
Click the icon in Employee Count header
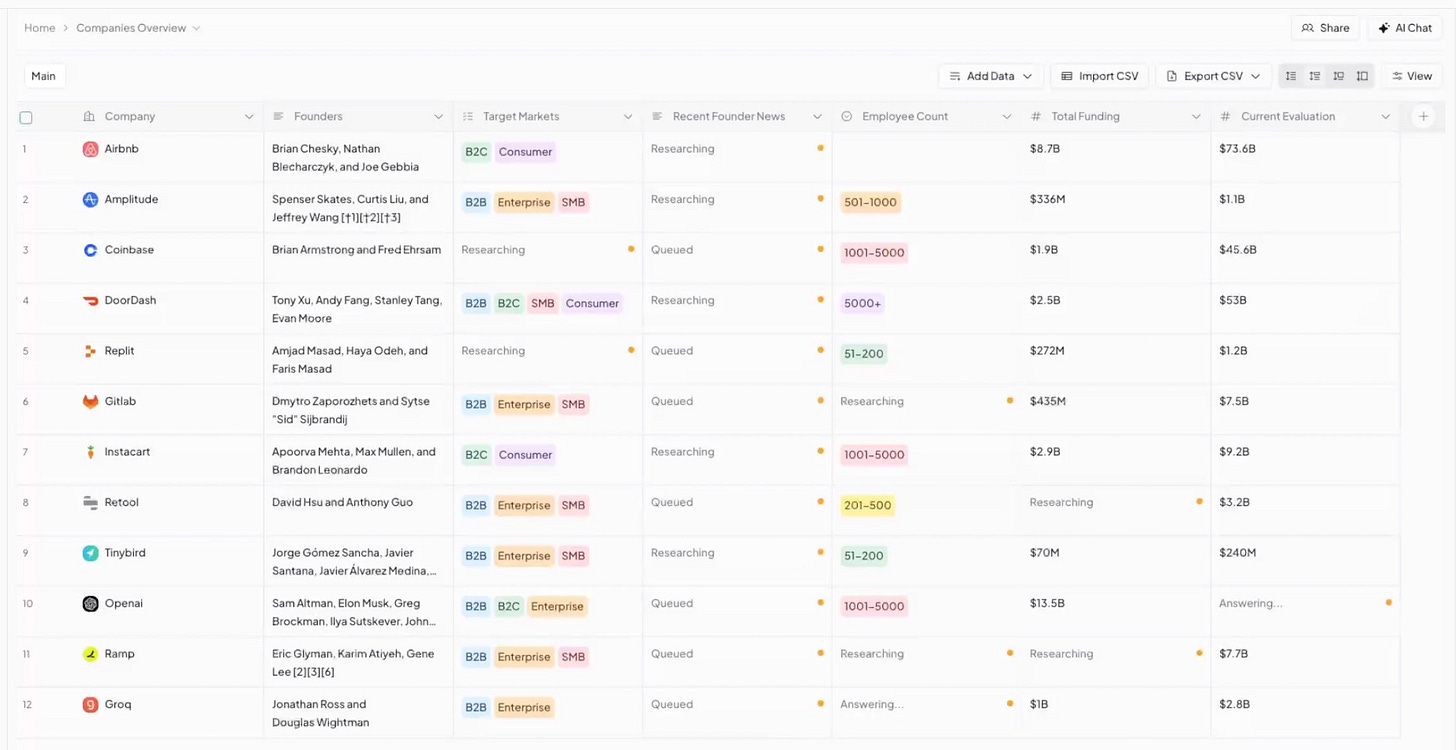847,117
